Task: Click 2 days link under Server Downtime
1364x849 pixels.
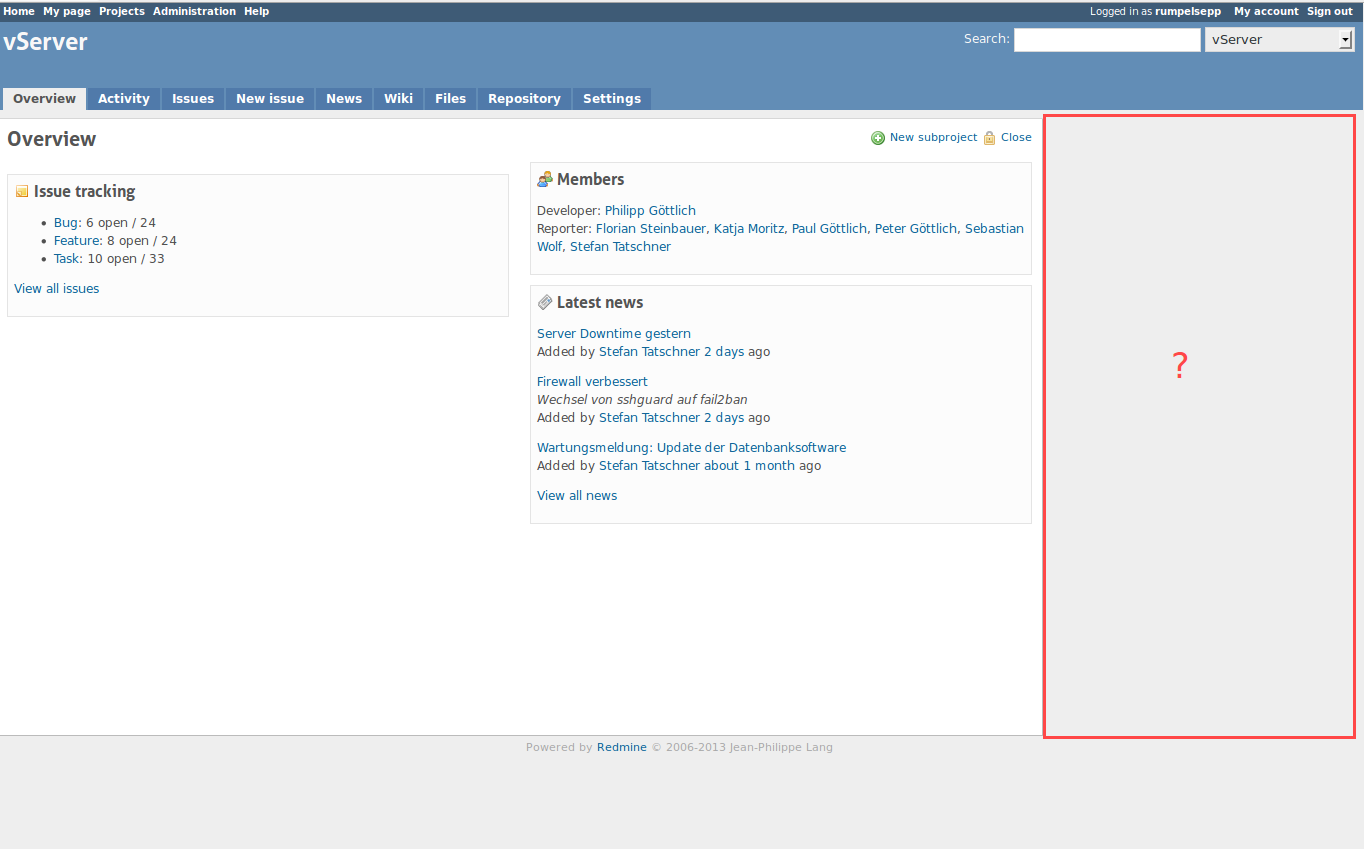Action: 724,352
